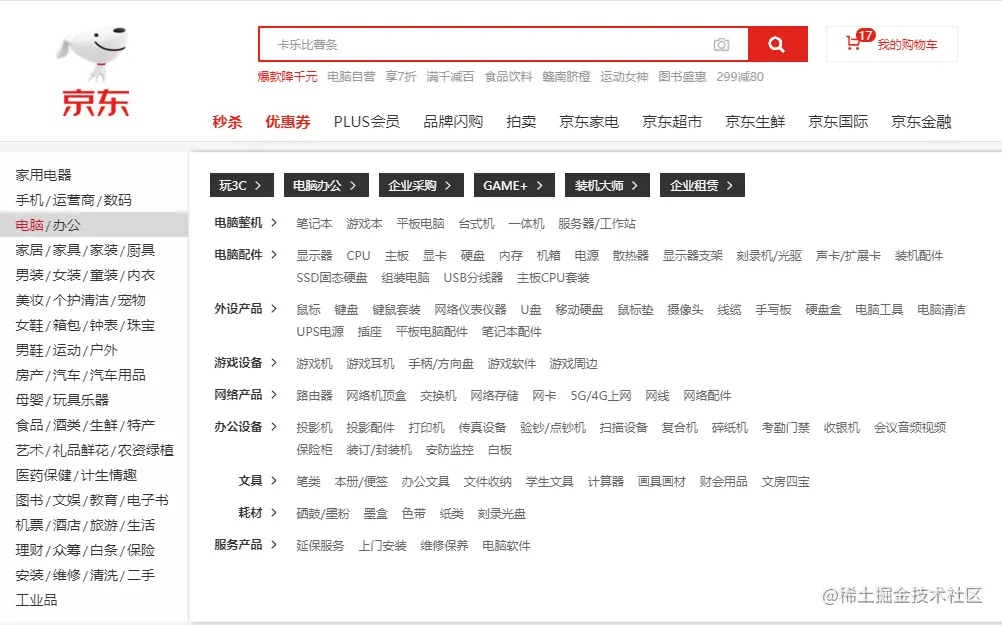Open the 显示器 link
This screenshot has width=1002, height=625.
point(314,256)
